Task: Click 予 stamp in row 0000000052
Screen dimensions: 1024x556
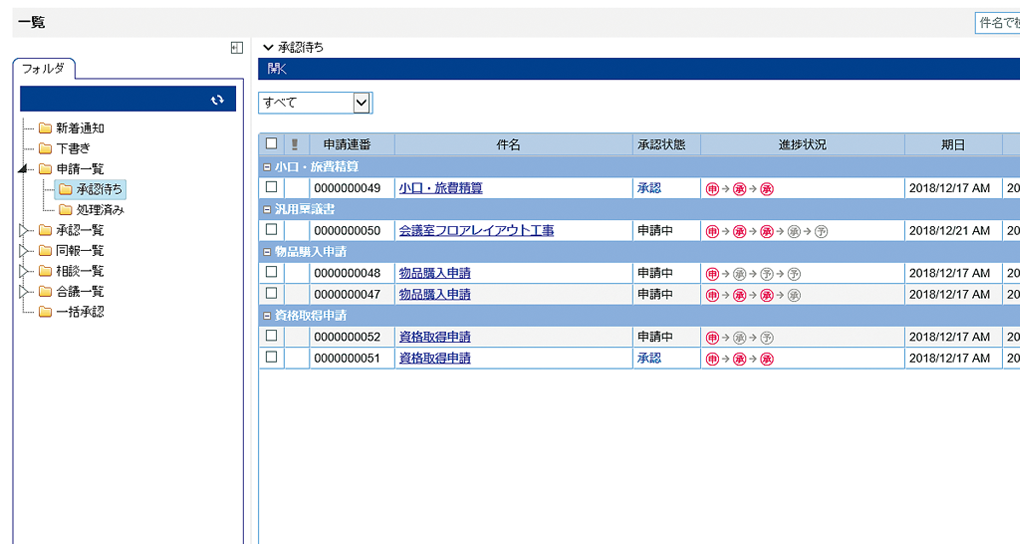Action: 767,338
